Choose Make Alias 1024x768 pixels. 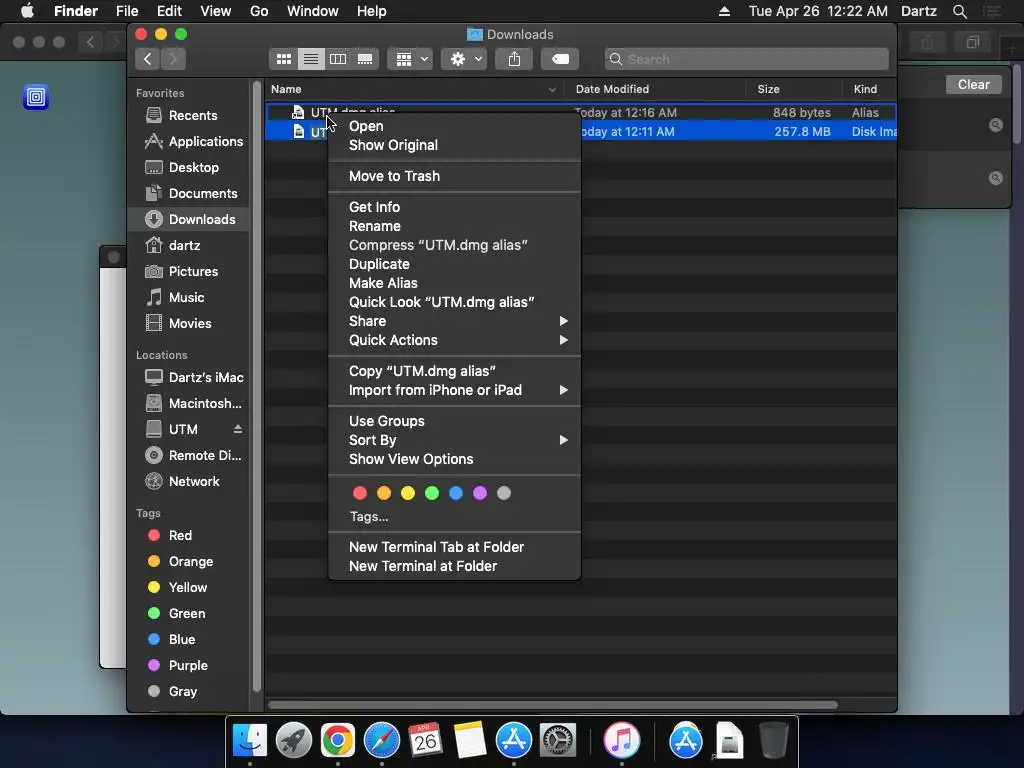click(454, 283)
